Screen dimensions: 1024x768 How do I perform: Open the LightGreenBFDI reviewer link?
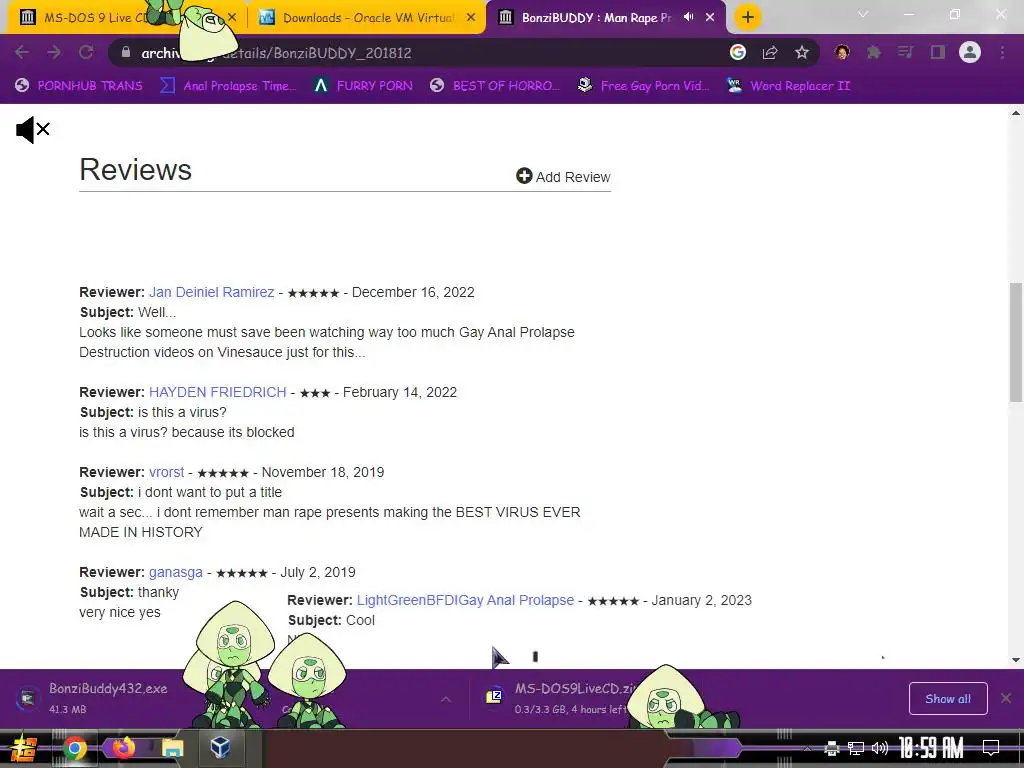[x=465, y=600]
